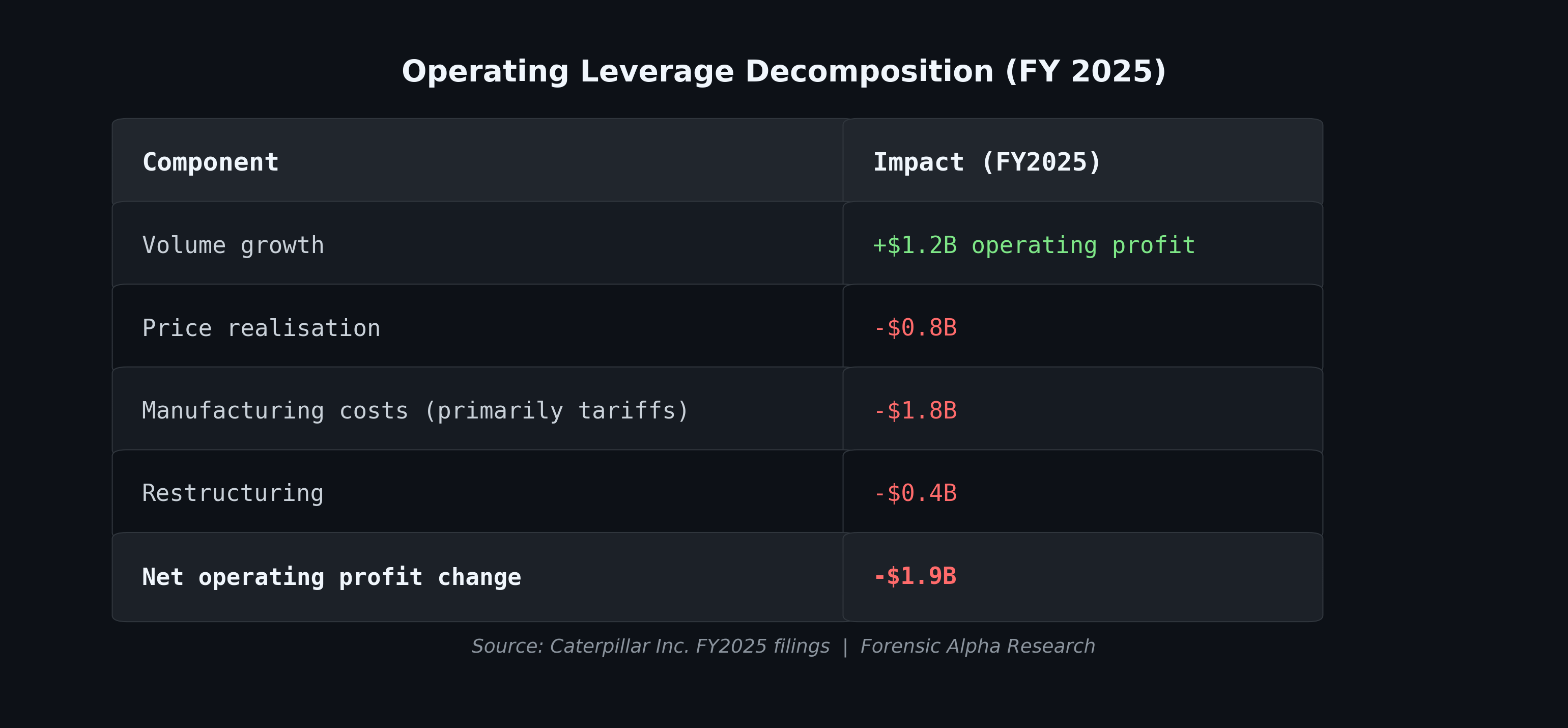Viewport: 1568px width, 728px height.
Task: Click the Caterpillar Inc. FY2025 filings source text
Action: [x=690, y=647]
